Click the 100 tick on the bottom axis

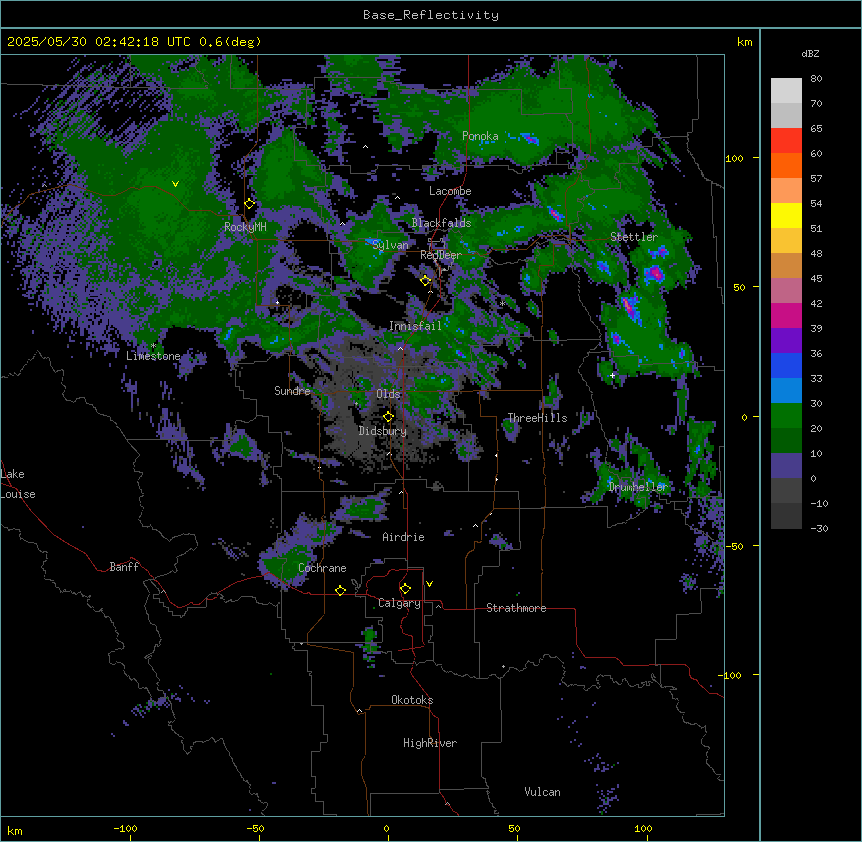[643, 828]
